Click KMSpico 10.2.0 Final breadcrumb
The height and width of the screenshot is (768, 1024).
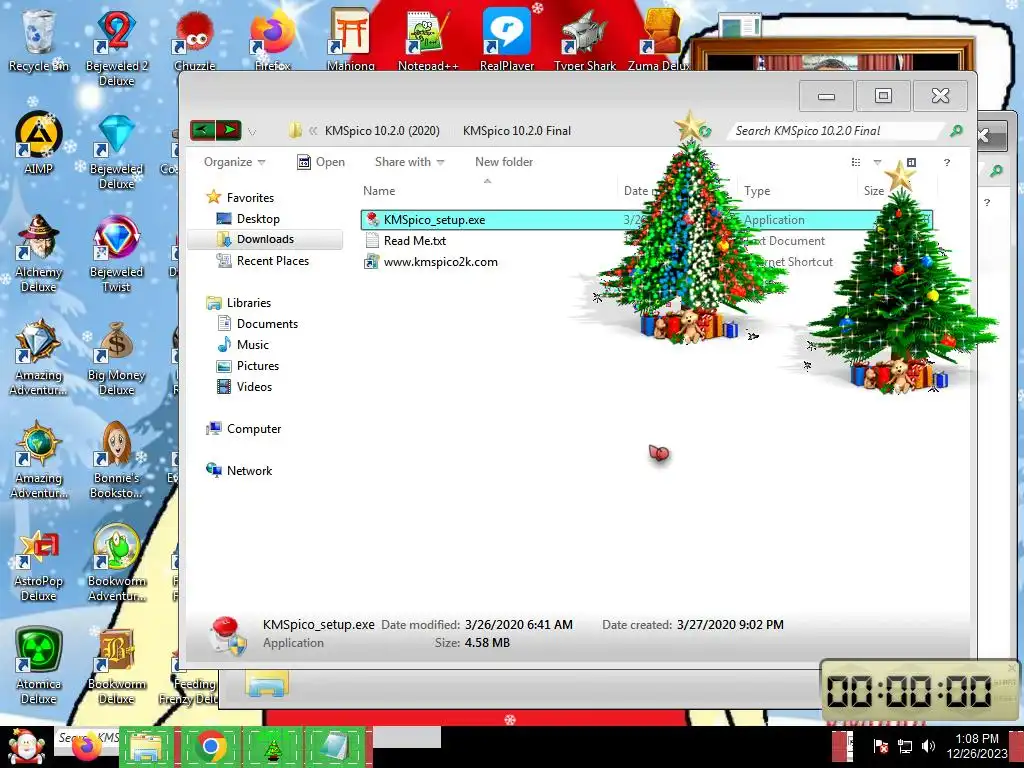click(x=517, y=131)
